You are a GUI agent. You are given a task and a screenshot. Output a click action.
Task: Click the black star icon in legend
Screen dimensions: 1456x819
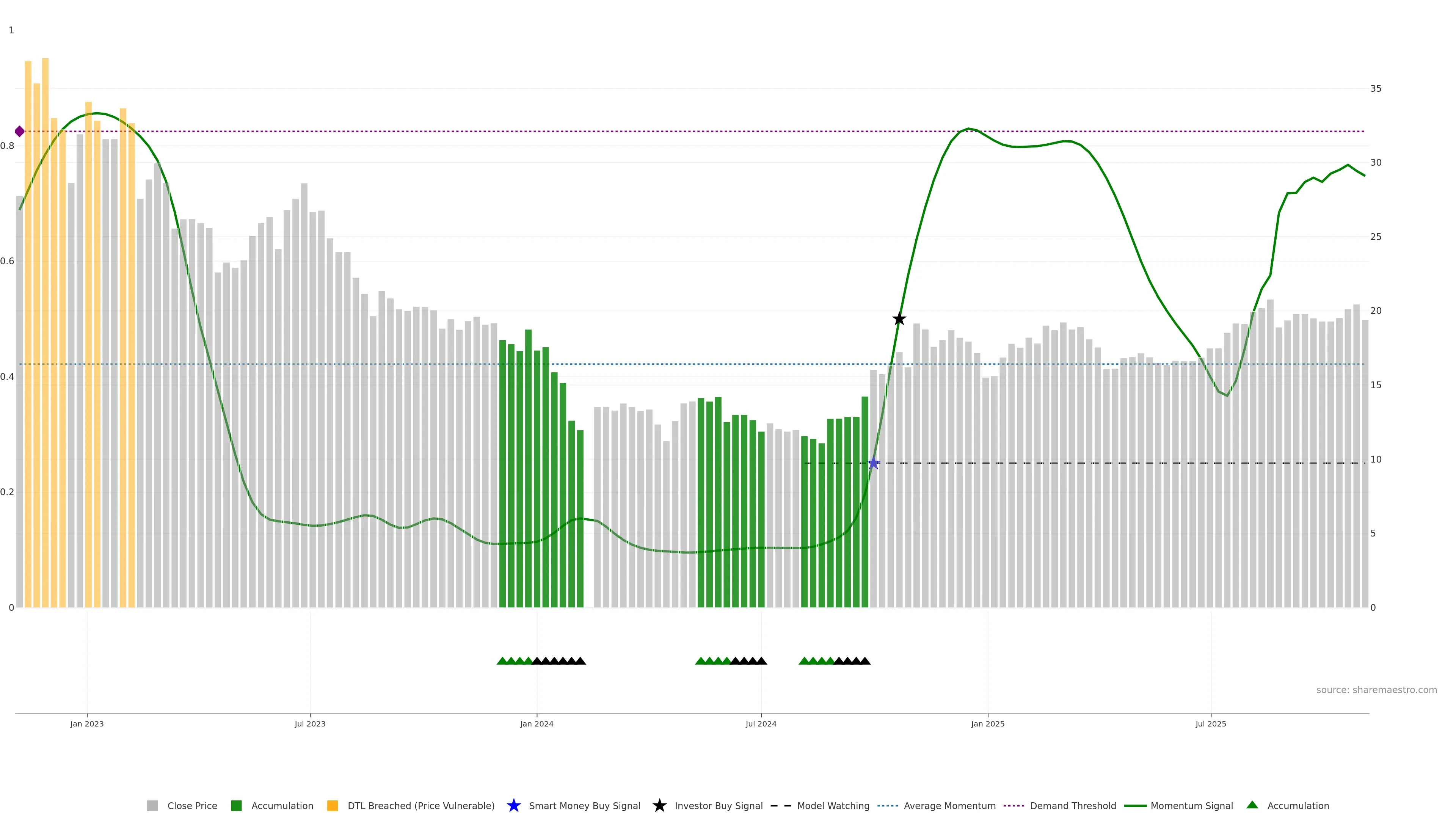tap(659, 805)
